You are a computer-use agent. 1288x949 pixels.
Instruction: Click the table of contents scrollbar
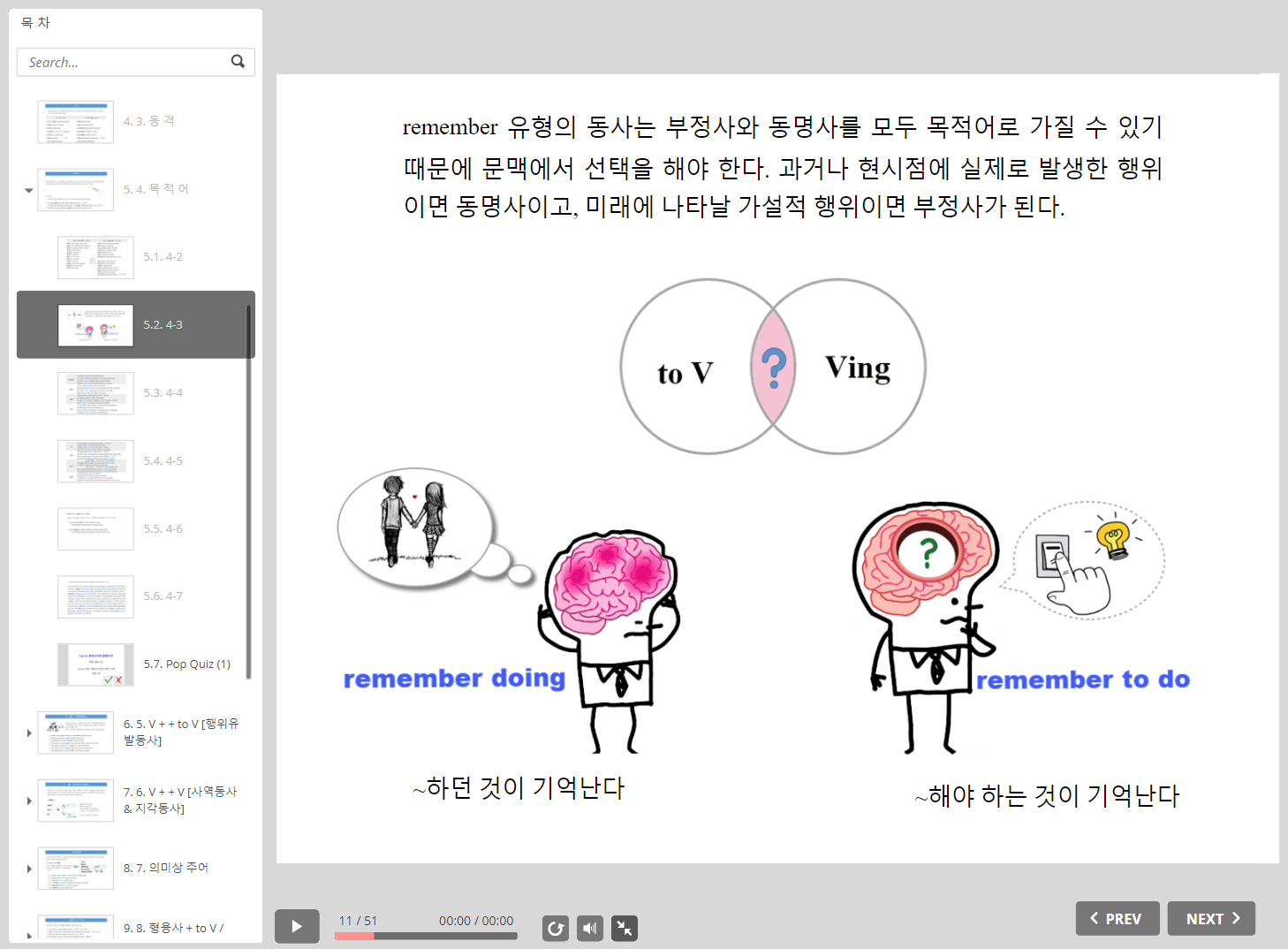click(x=249, y=492)
